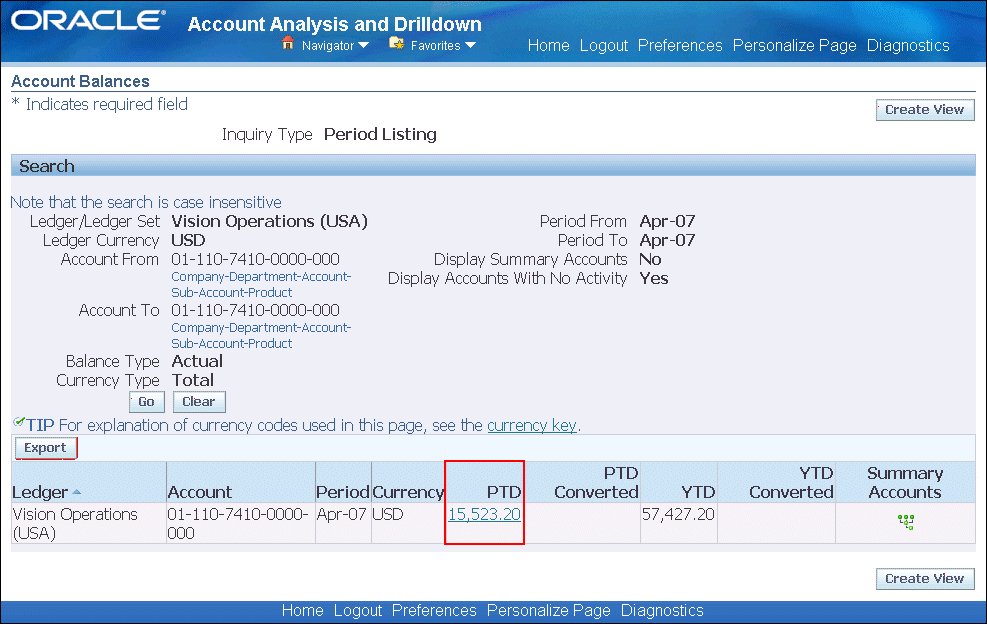Click Preferences link in the footer
987x624 pixels.
434,610
